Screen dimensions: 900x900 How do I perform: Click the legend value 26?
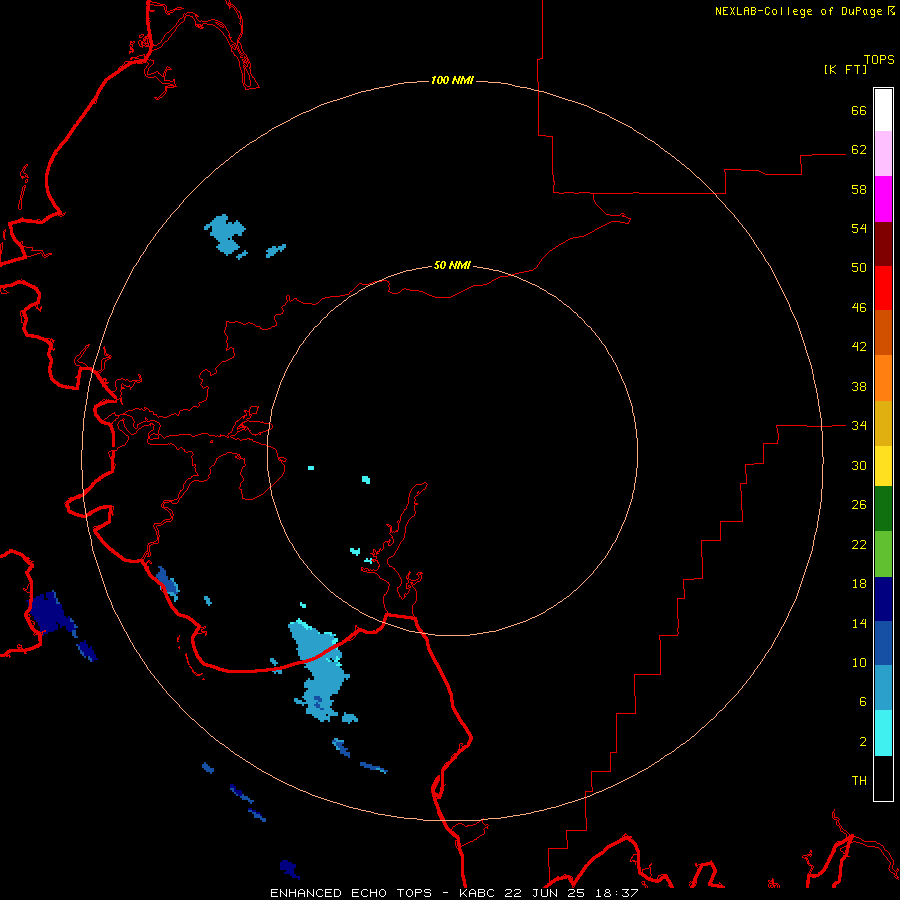click(x=859, y=505)
